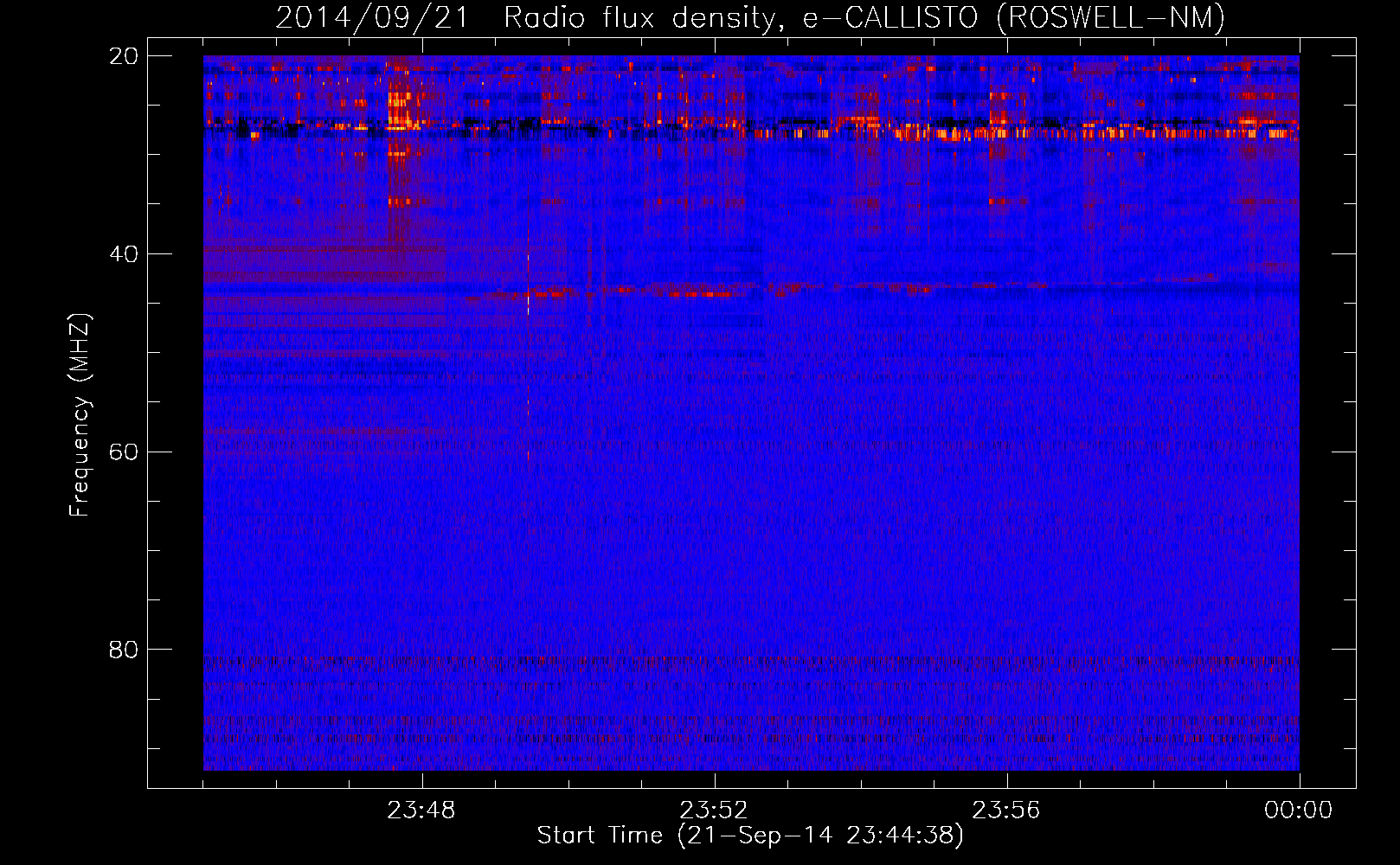The height and width of the screenshot is (865, 1400).
Task: Click the 23:48 time tick label
Action: [421, 811]
